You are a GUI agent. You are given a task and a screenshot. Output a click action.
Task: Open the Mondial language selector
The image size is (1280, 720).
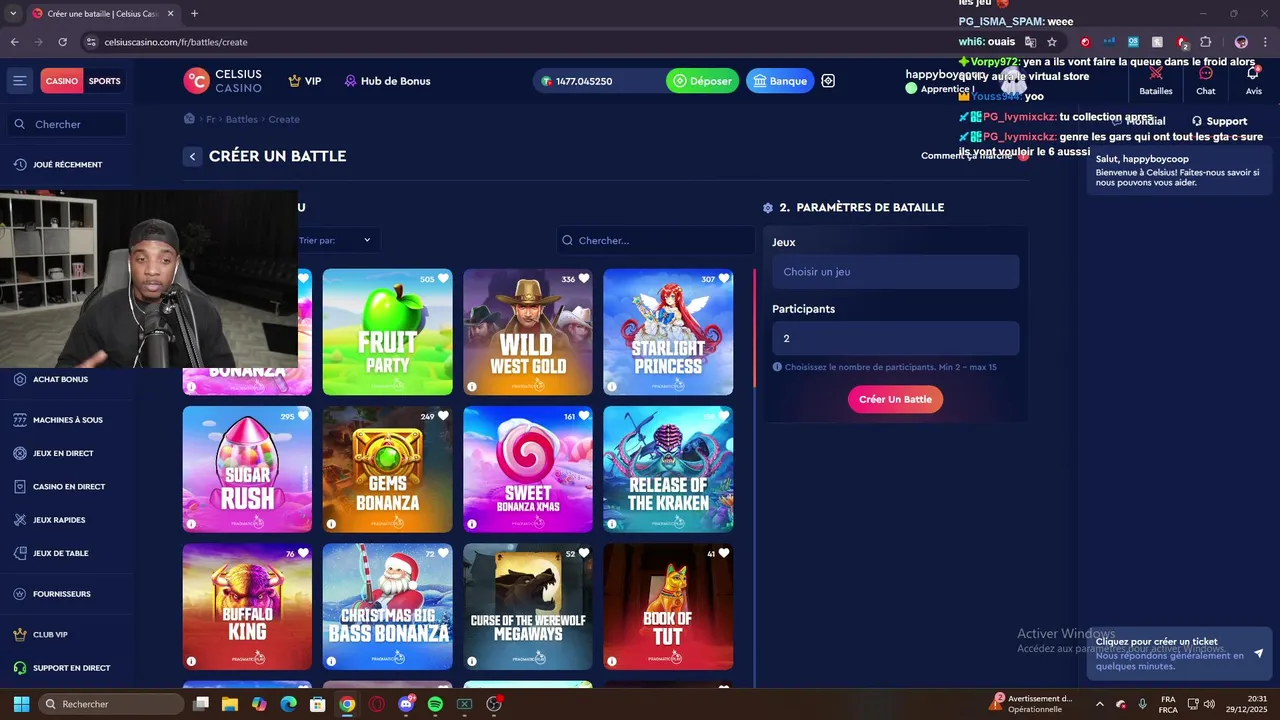pyautogui.click(x=1139, y=121)
